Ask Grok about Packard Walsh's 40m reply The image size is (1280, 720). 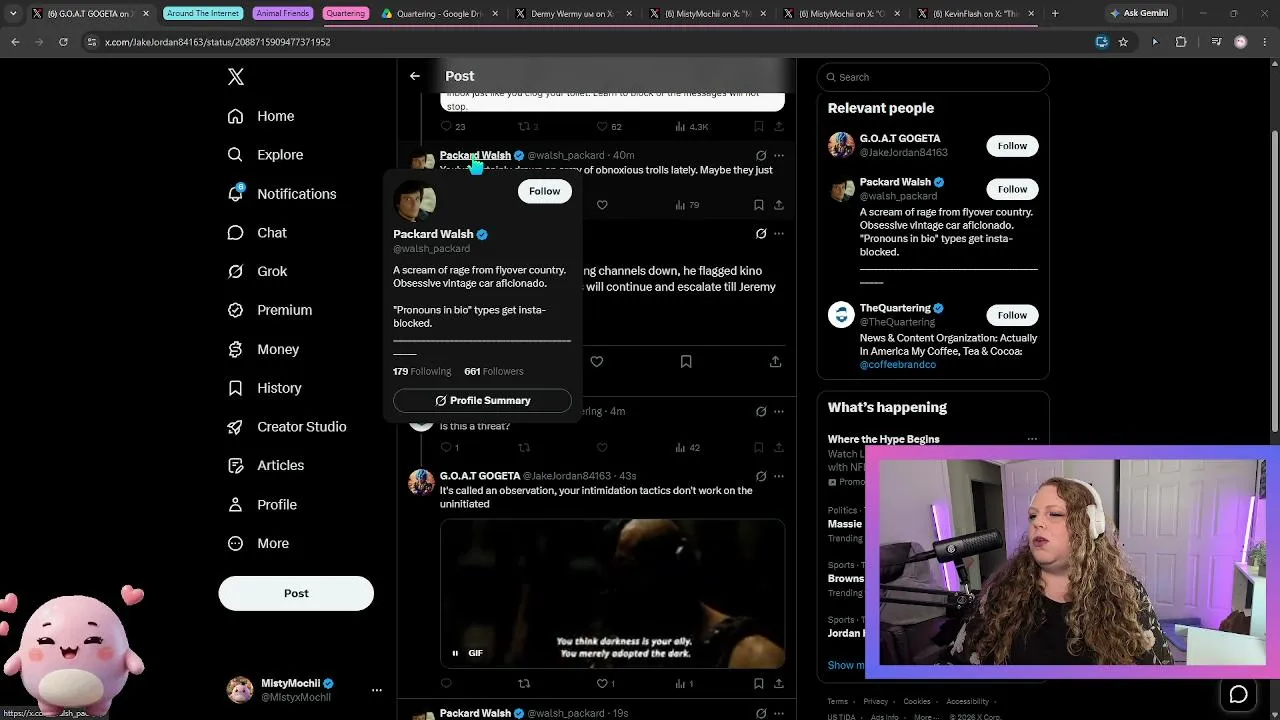coord(761,156)
